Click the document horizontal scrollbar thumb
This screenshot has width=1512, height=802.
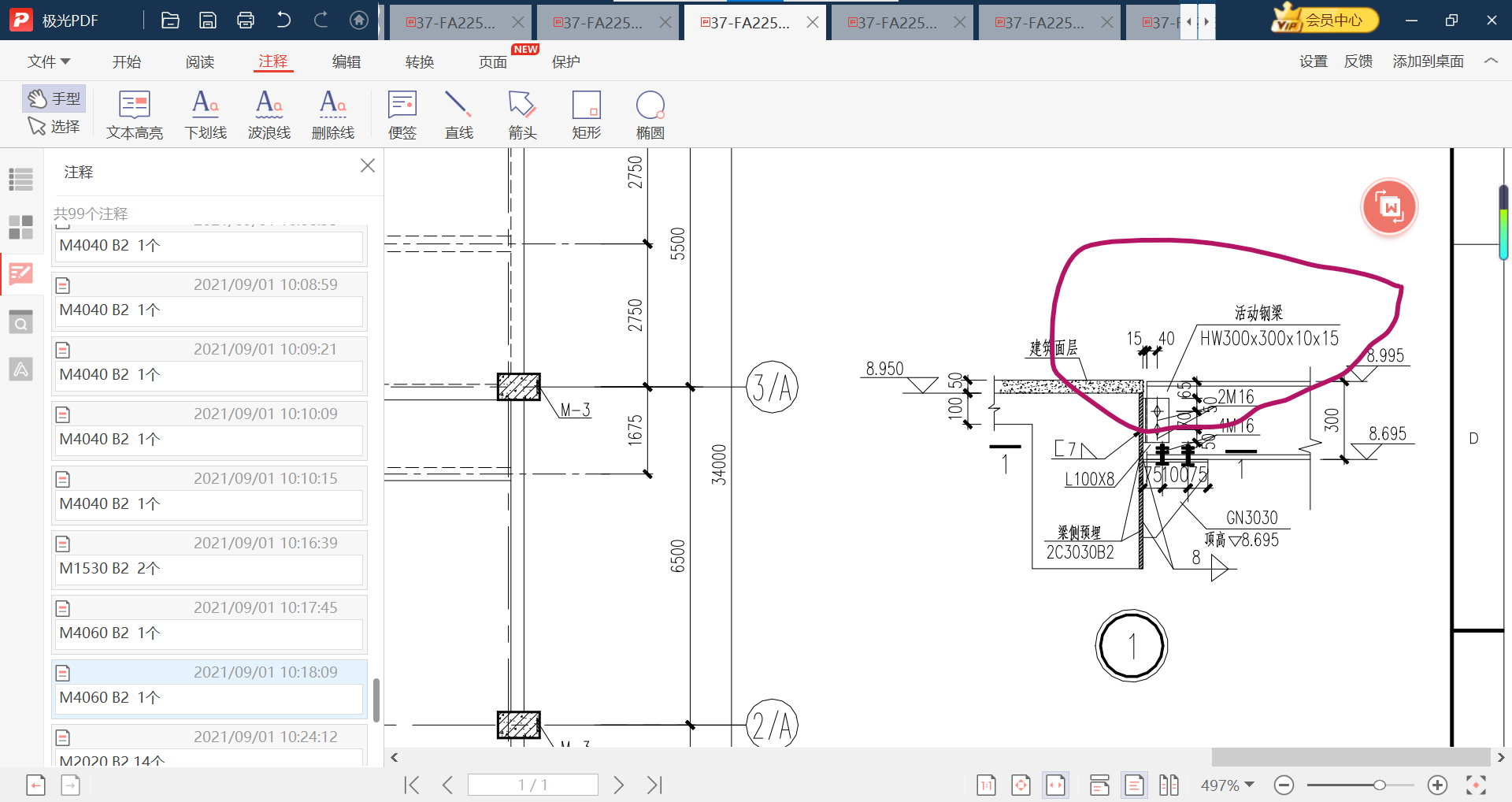pos(1351,757)
